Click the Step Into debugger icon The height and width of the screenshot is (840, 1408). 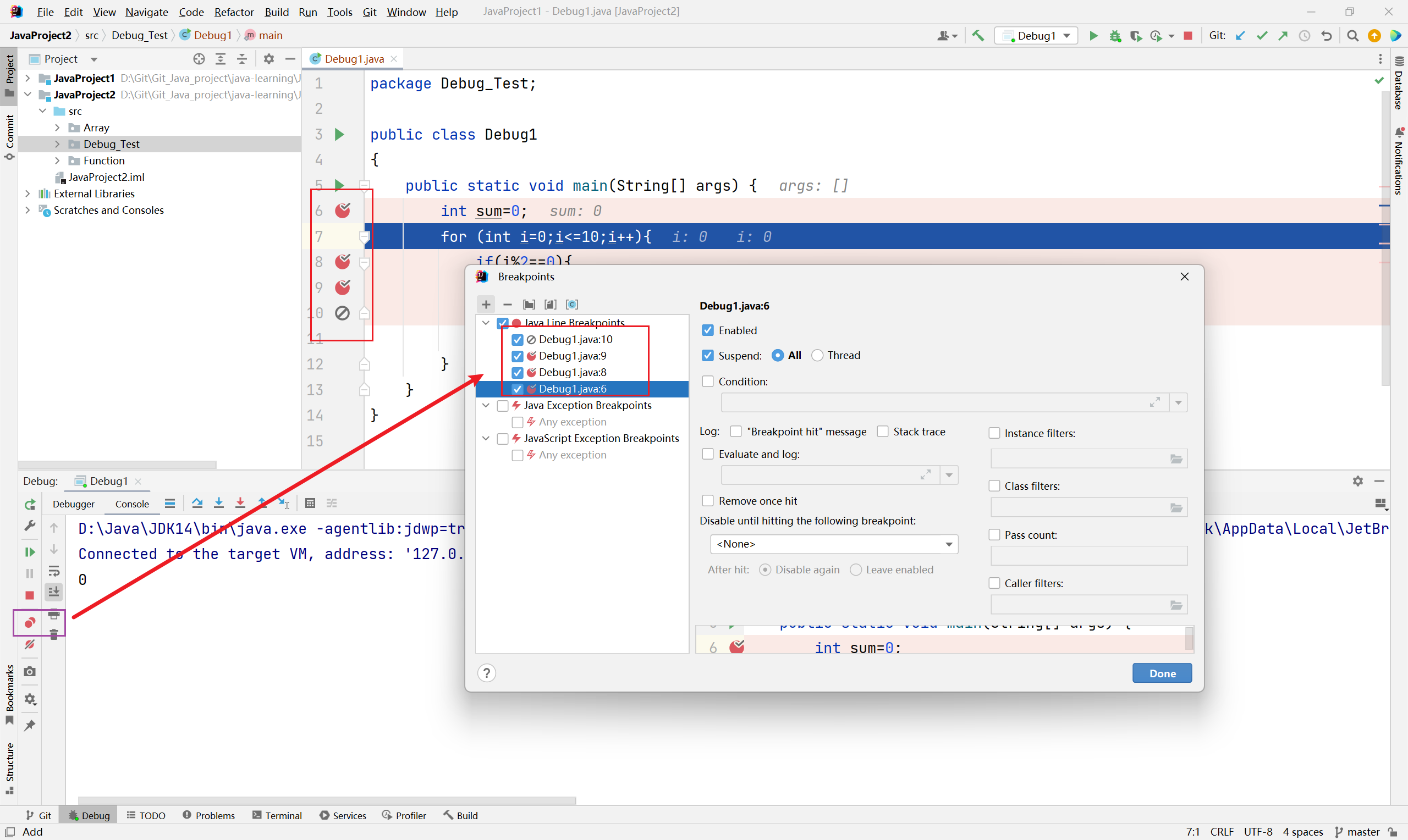[x=218, y=502]
